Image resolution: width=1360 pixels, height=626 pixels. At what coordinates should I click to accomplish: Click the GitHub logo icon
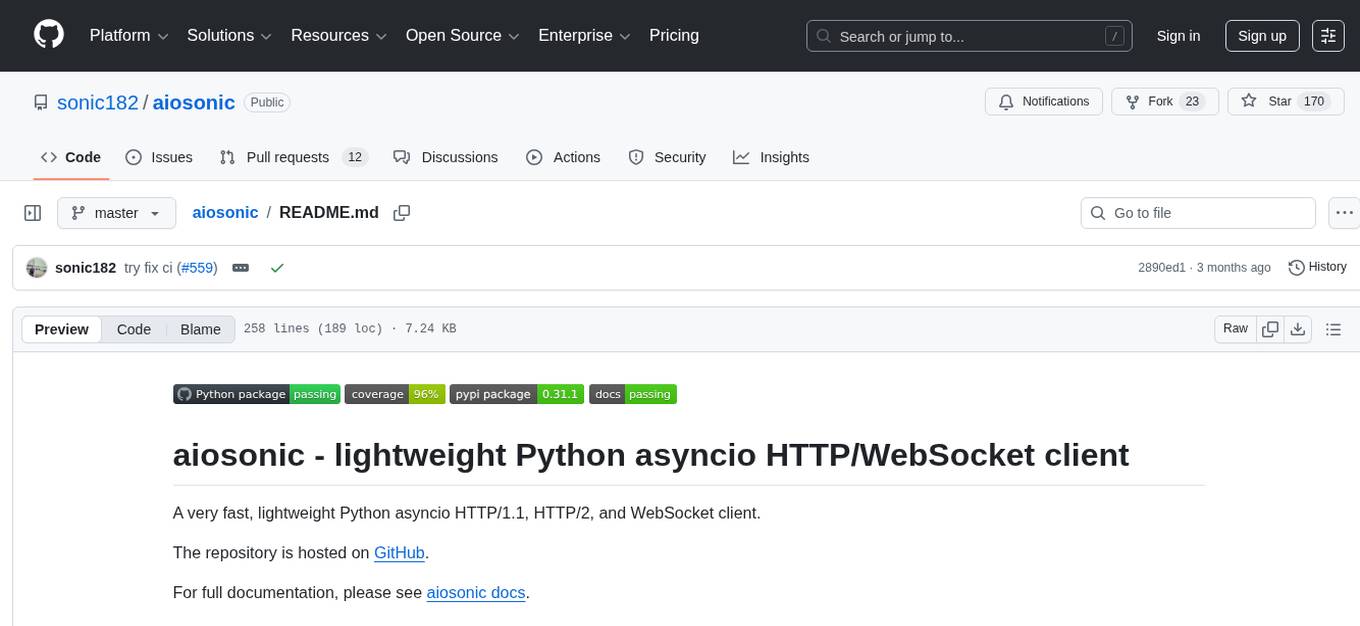pos(49,35)
